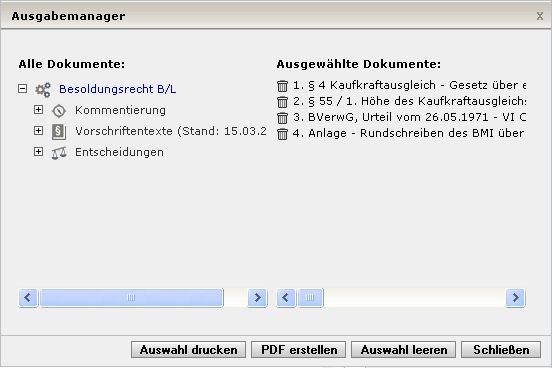The height and width of the screenshot is (368, 552).
Task: Remove document 1 using its trash icon
Action: coord(282,86)
